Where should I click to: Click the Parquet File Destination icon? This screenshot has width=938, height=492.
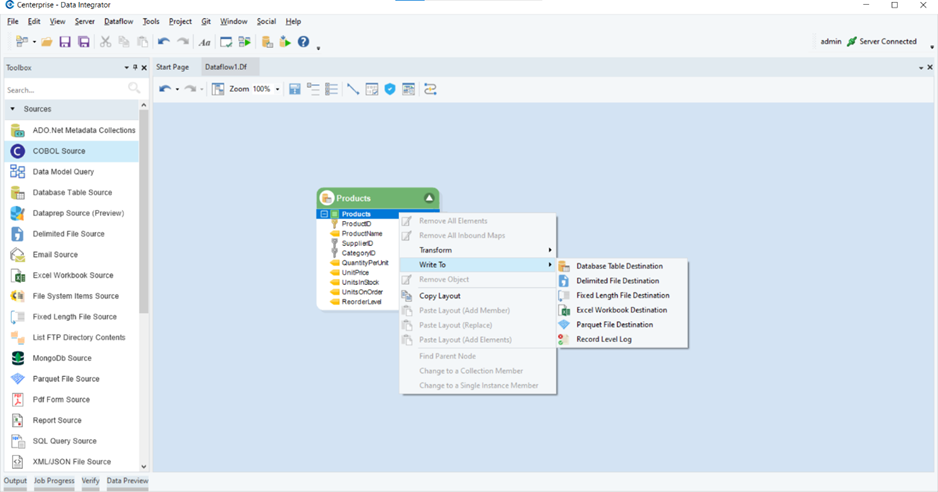tap(564, 325)
